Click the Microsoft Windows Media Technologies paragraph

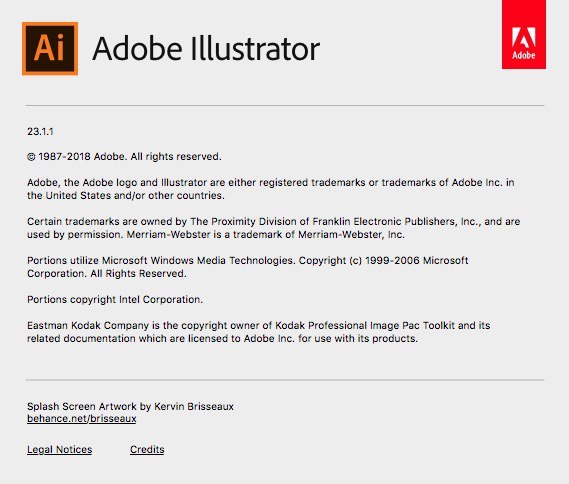(247, 267)
